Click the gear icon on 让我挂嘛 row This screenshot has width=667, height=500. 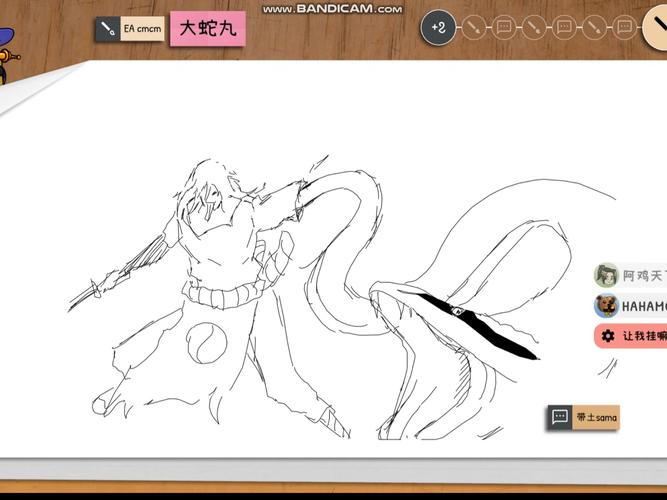[608, 336]
